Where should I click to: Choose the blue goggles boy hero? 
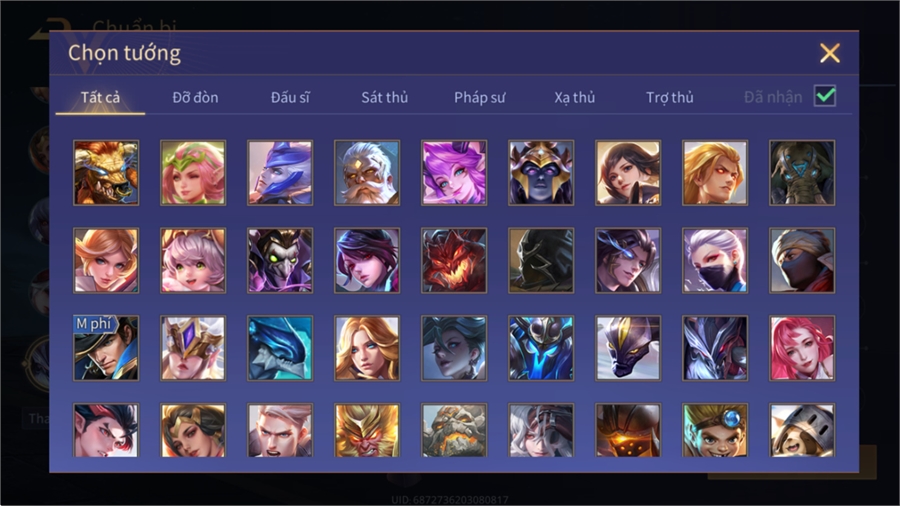click(715, 430)
